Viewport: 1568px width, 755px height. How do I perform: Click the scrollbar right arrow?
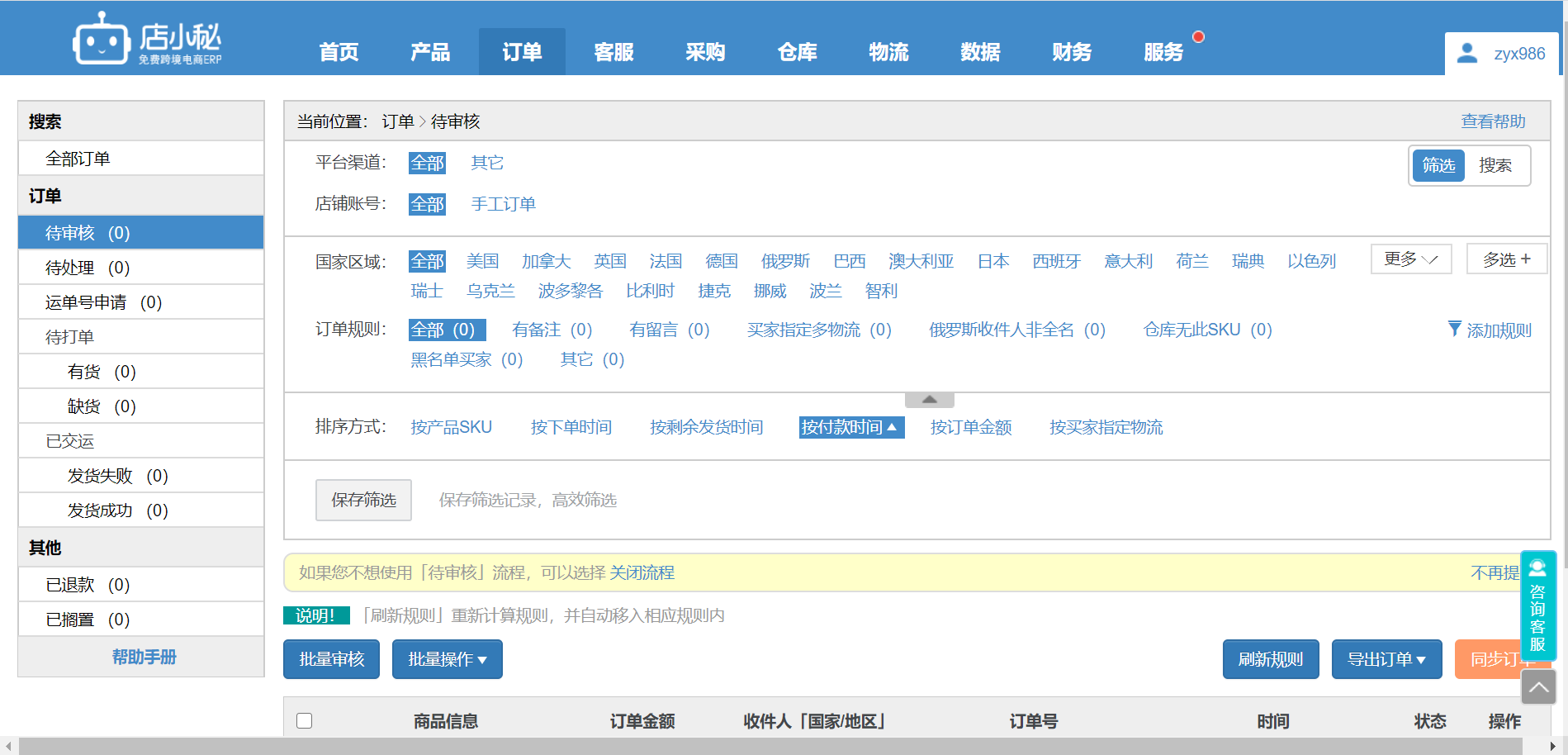click(x=1552, y=746)
